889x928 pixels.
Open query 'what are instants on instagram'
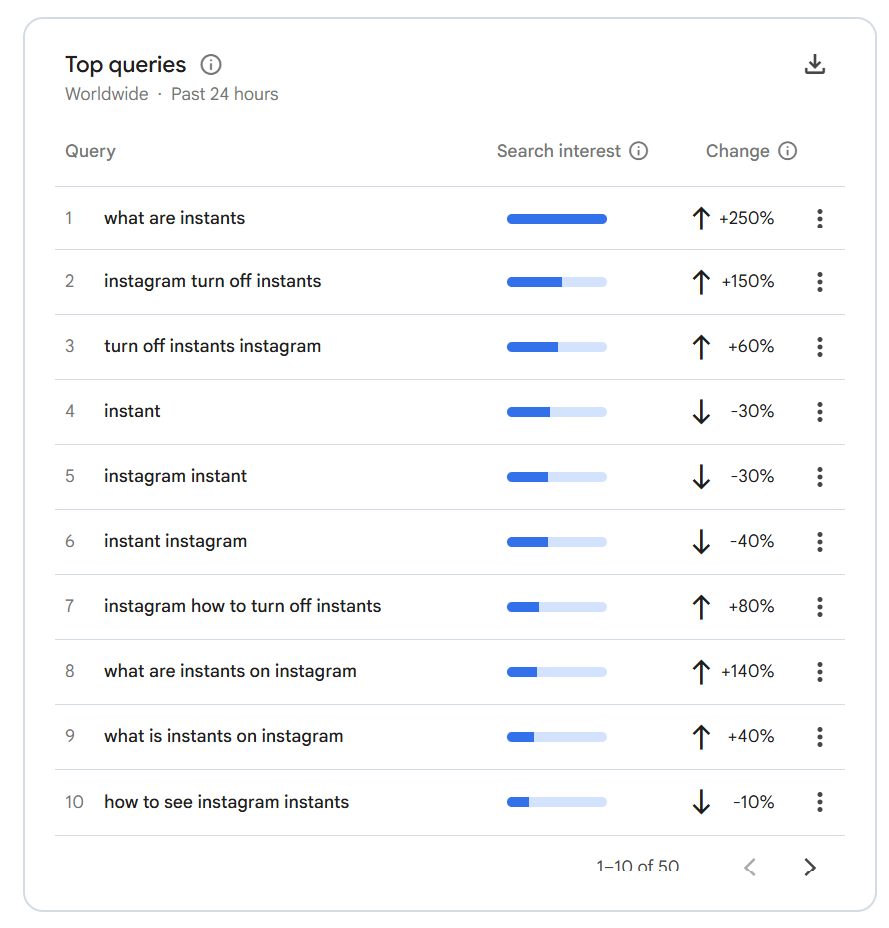230,671
